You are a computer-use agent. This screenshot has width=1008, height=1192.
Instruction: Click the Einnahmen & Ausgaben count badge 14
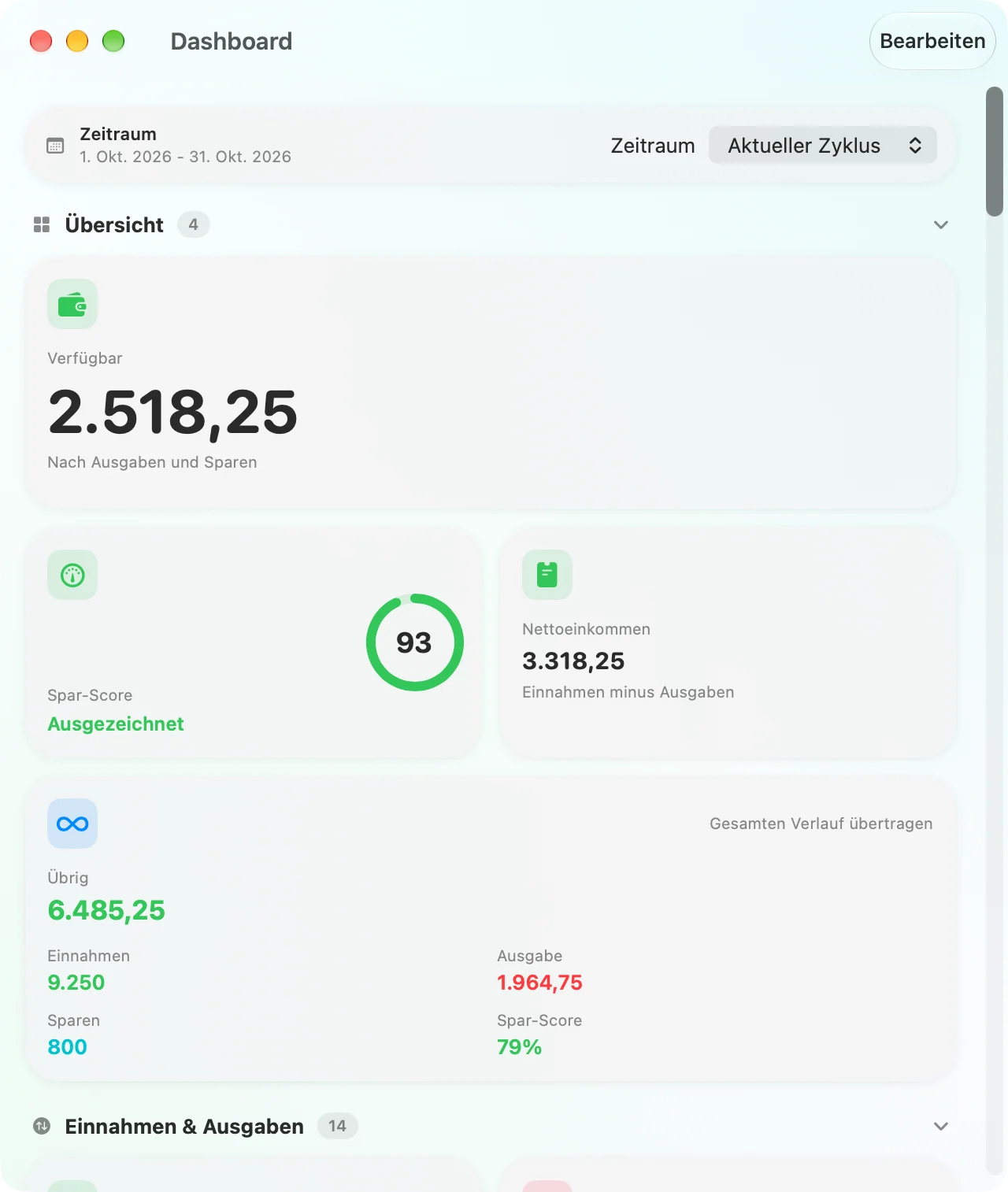[x=338, y=1126]
